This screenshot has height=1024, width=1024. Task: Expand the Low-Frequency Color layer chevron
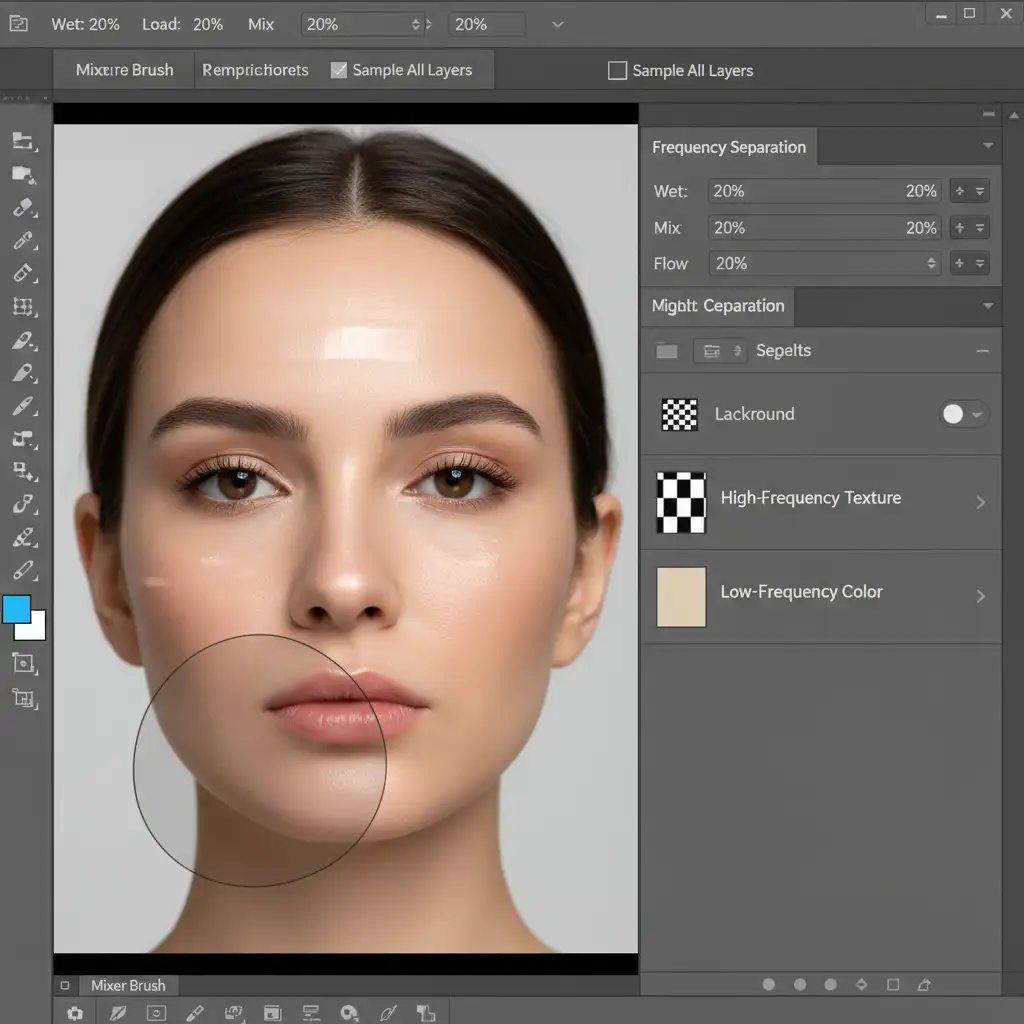980,596
